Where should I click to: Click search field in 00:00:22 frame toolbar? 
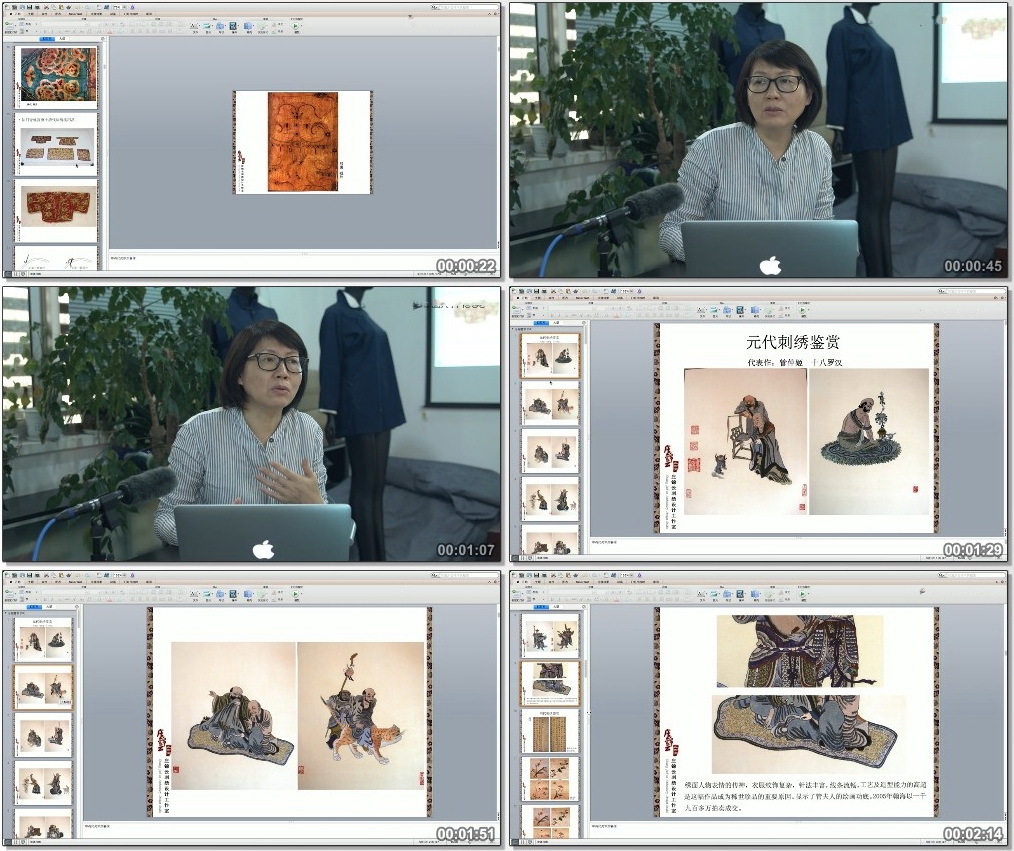coord(466,7)
